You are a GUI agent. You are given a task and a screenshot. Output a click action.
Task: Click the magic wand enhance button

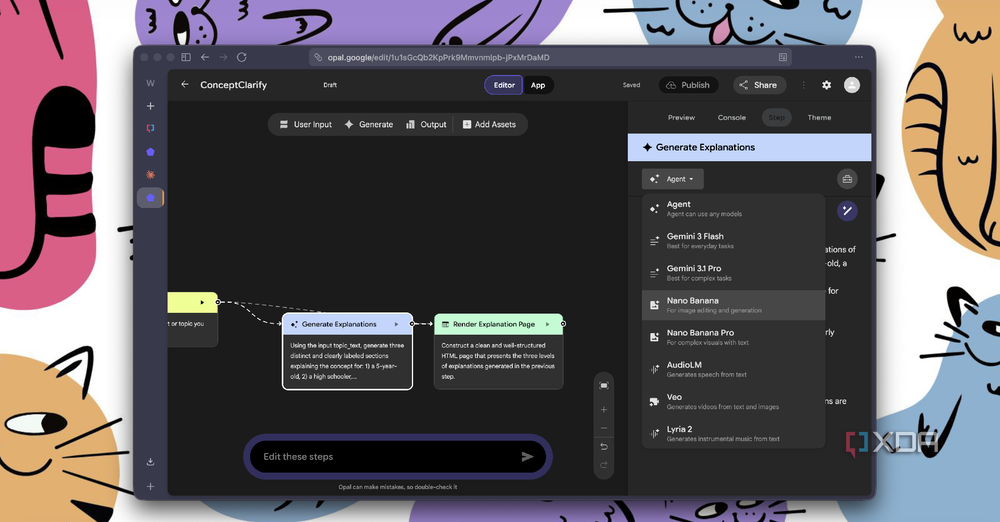847,211
